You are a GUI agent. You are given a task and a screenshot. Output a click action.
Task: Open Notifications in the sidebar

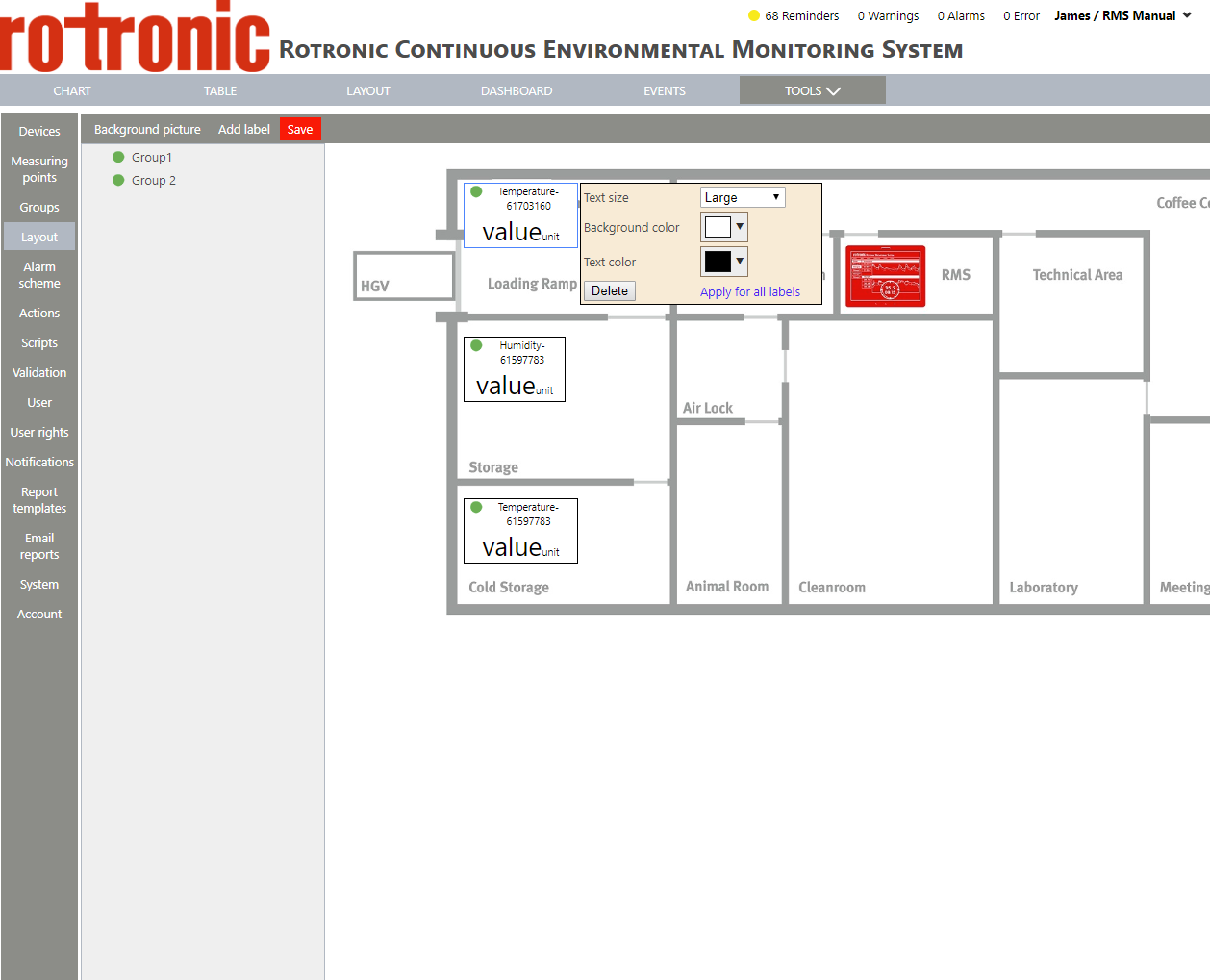click(x=39, y=462)
